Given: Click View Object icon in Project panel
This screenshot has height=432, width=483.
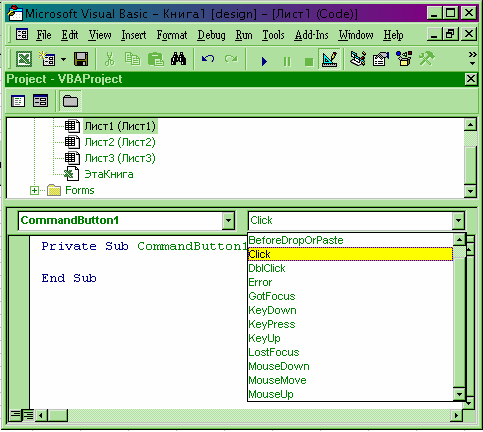Looking at the screenshot, I should point(40,101).
